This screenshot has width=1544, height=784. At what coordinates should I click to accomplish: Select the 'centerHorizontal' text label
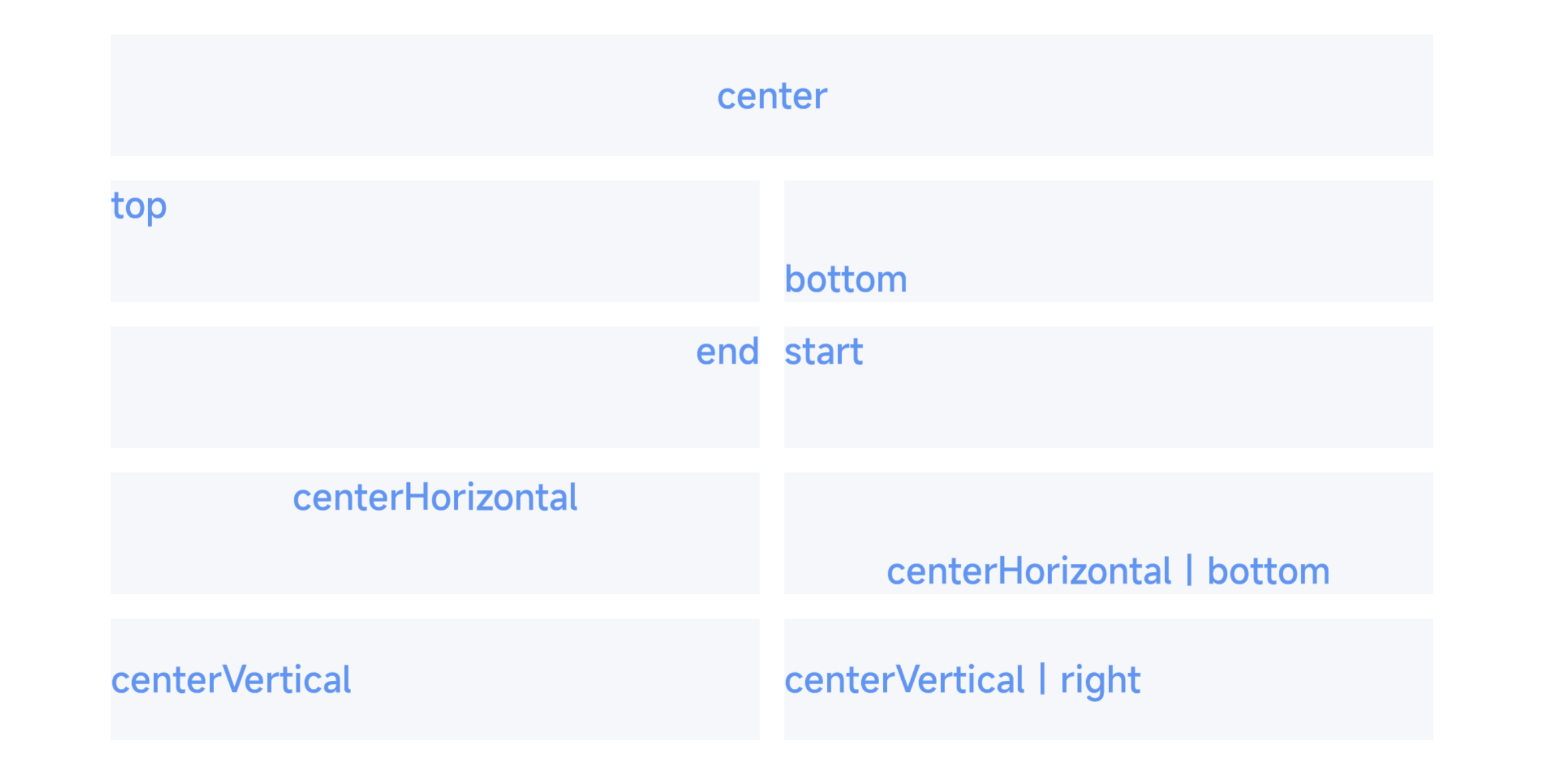tap(435, 497)
